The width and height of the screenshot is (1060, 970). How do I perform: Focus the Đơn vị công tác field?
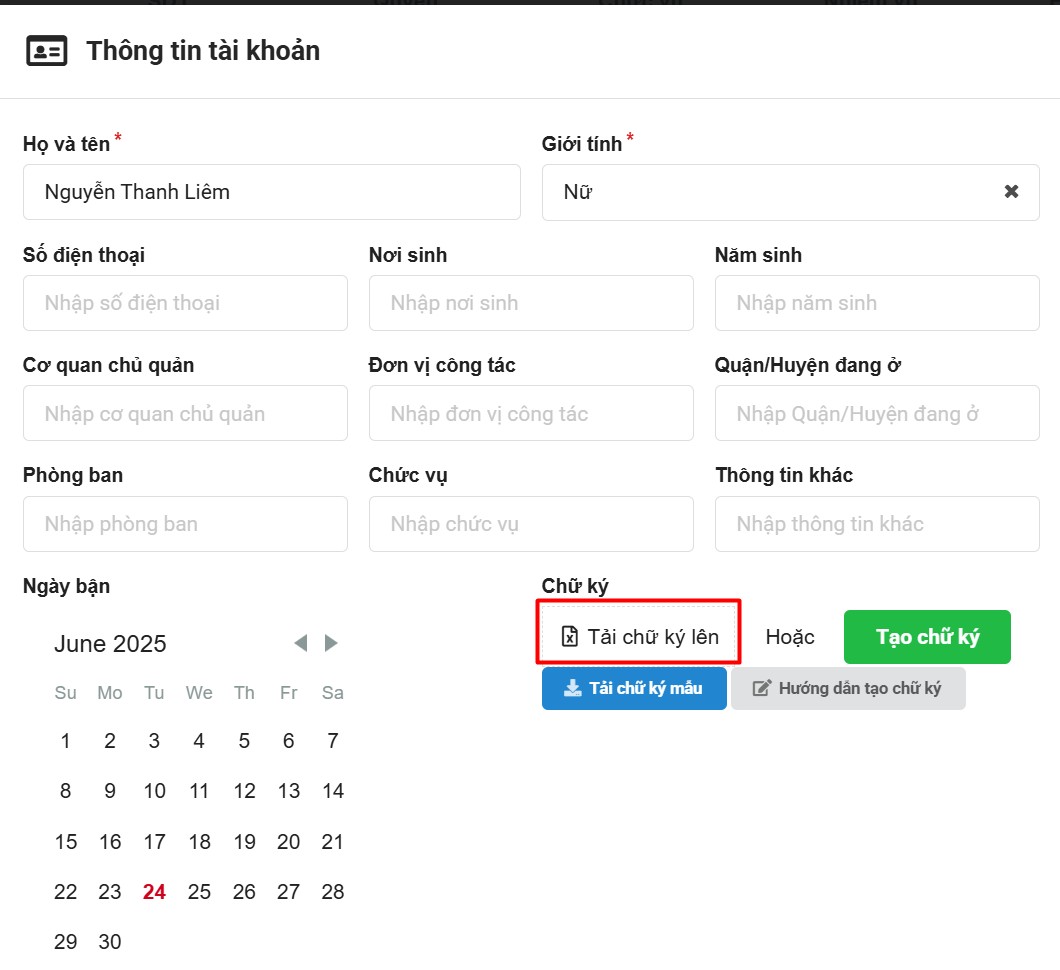531,414
